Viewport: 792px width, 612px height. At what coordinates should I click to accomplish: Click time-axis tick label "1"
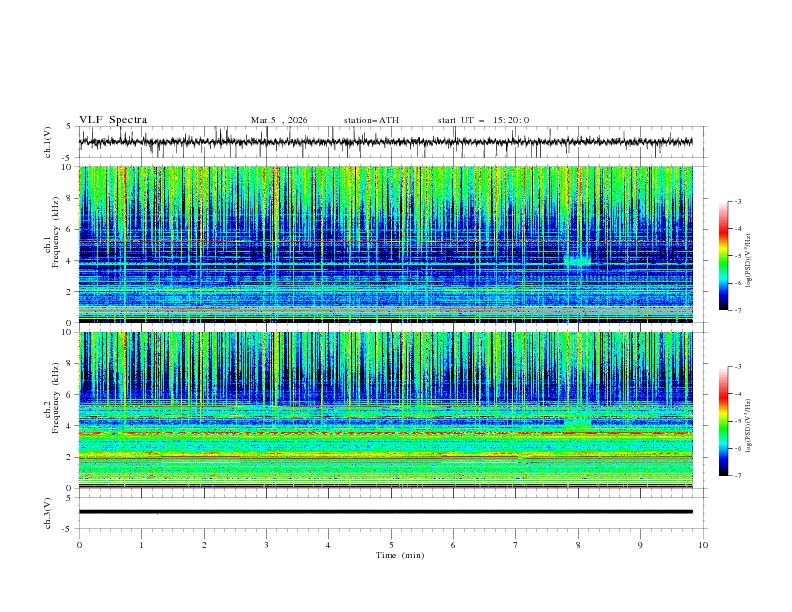pyautogui.click(x=141, y=545)
